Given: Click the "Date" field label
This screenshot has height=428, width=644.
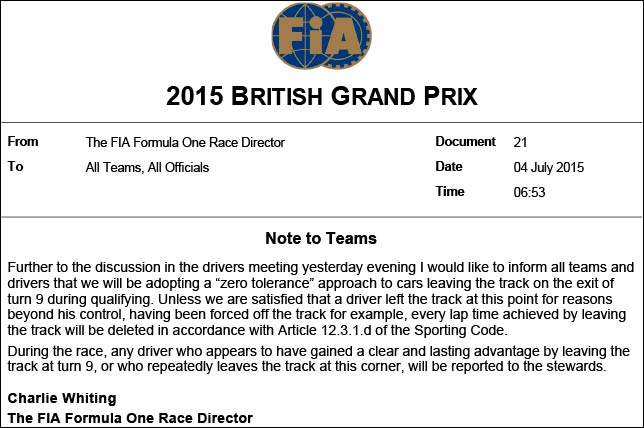Looking at the screenshot, I should (x=449, y=167).
